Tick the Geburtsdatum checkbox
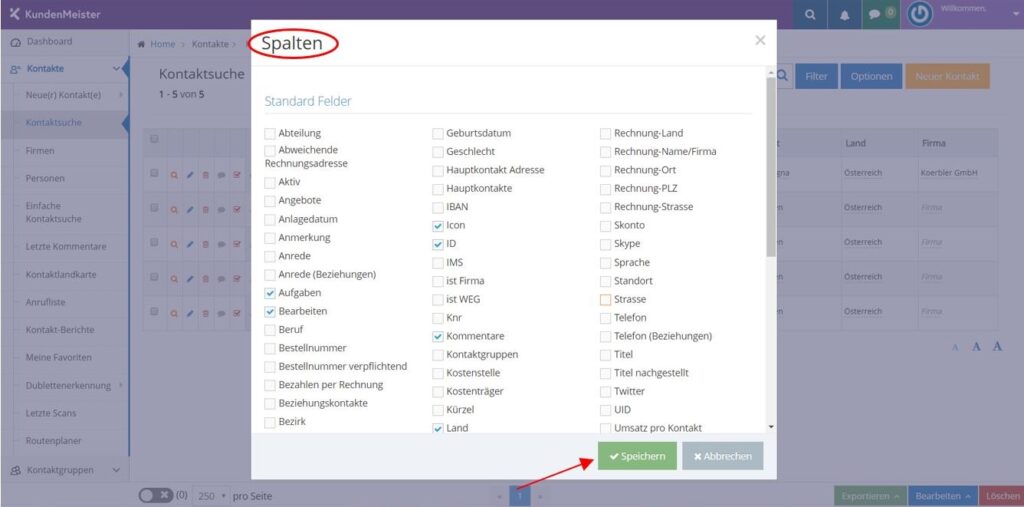Screen dimensions: 1024x507 438,134
